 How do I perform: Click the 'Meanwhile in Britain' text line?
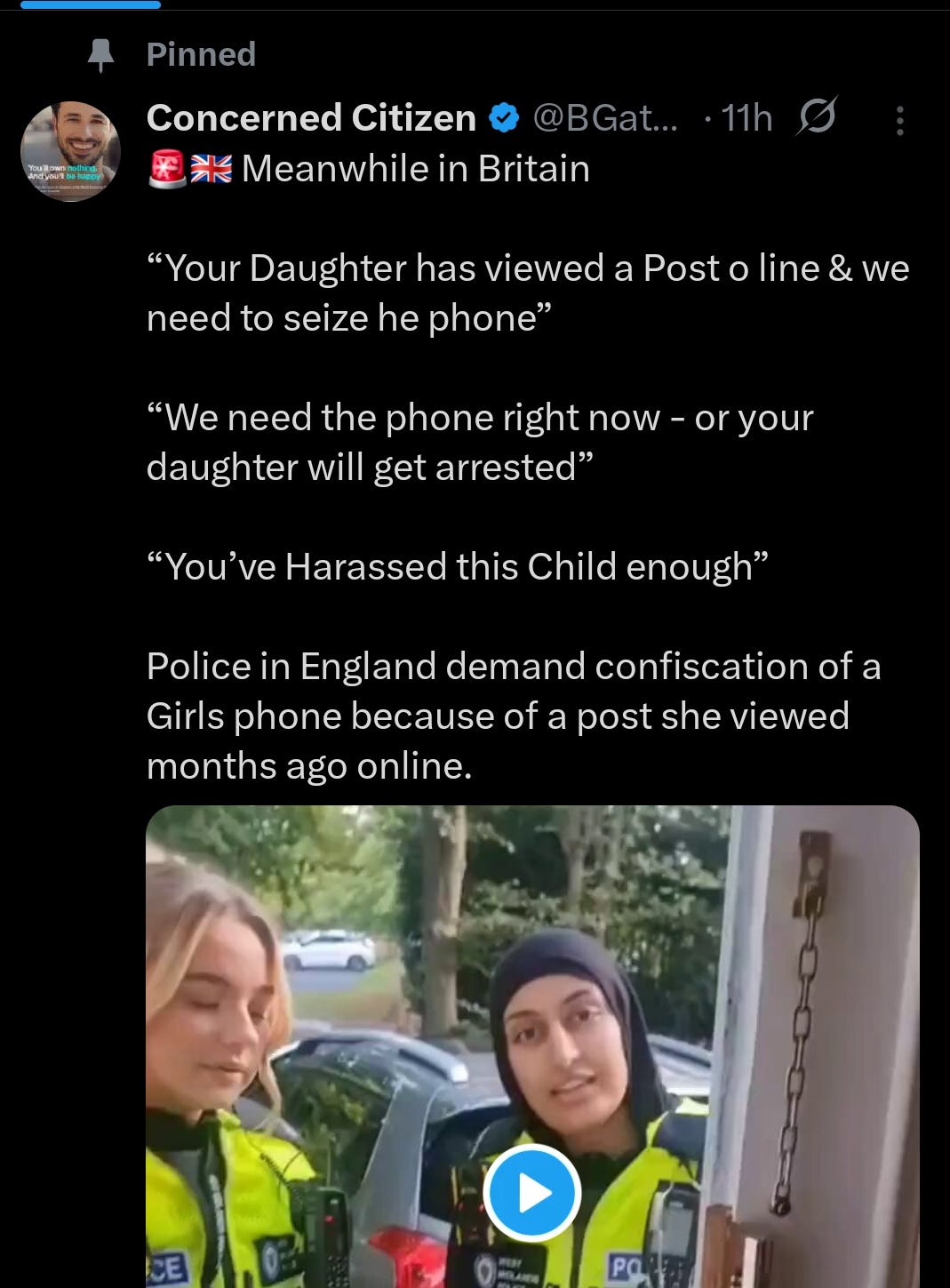click(416, 168)
